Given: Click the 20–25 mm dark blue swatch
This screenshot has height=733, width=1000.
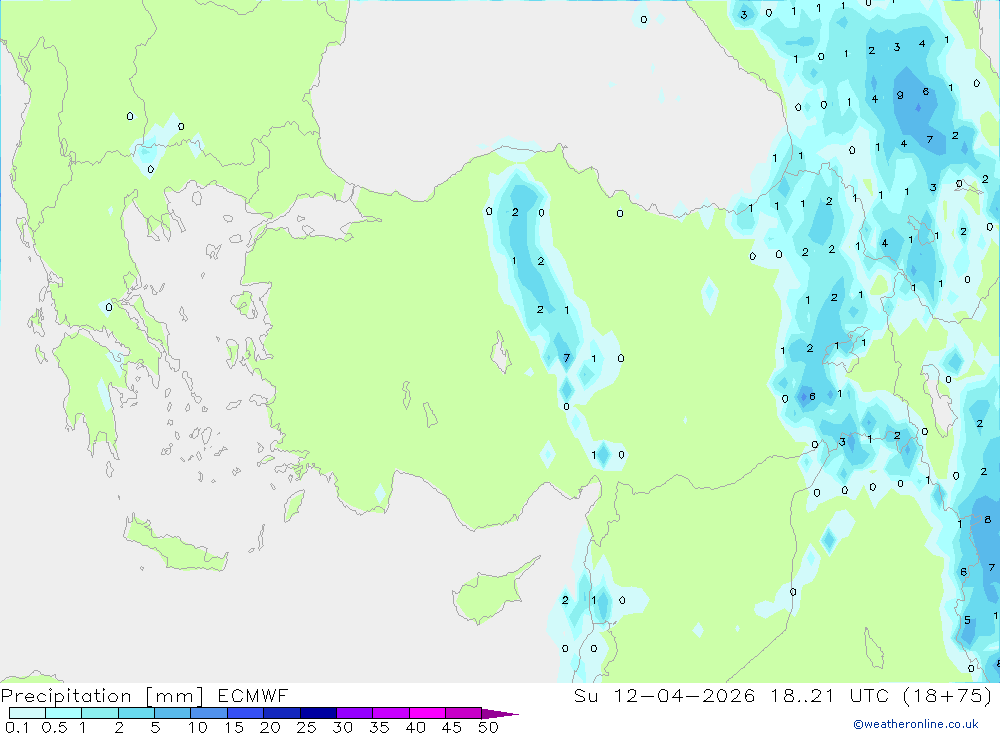Looking at the screenshot, I should 281,713.
